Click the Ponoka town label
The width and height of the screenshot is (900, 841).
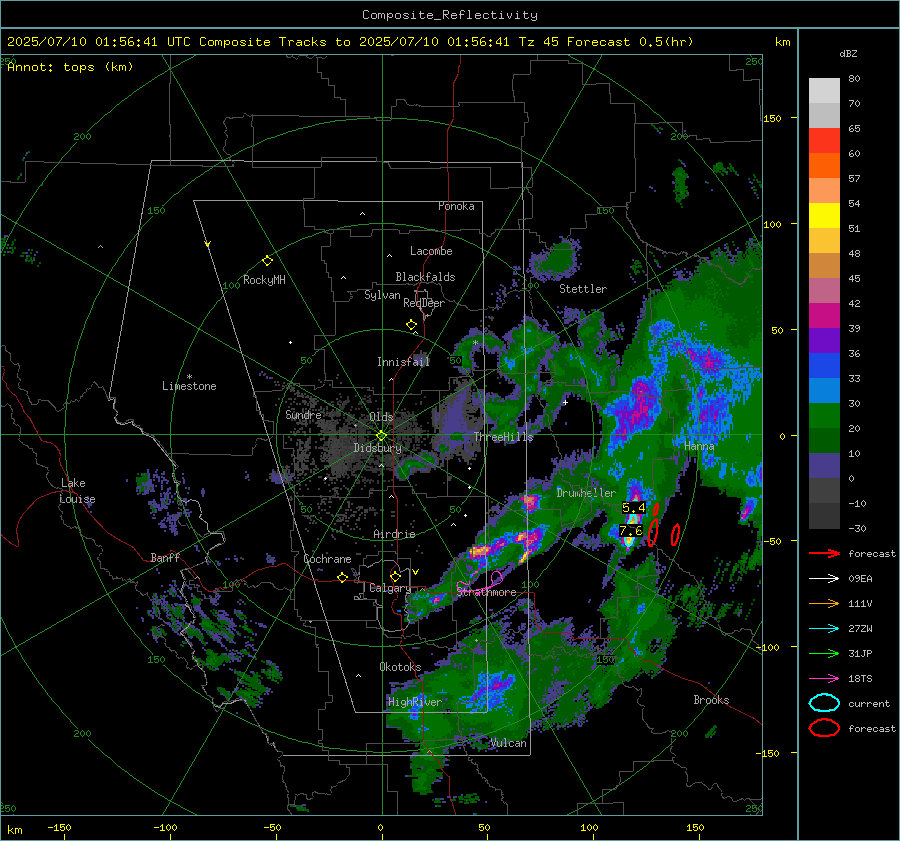[x=456, y=206]
